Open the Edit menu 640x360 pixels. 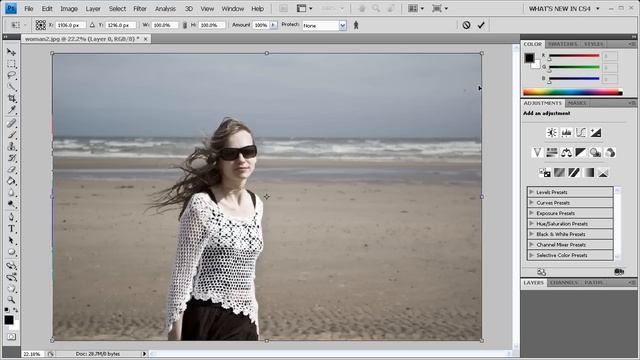coord(47,9)
